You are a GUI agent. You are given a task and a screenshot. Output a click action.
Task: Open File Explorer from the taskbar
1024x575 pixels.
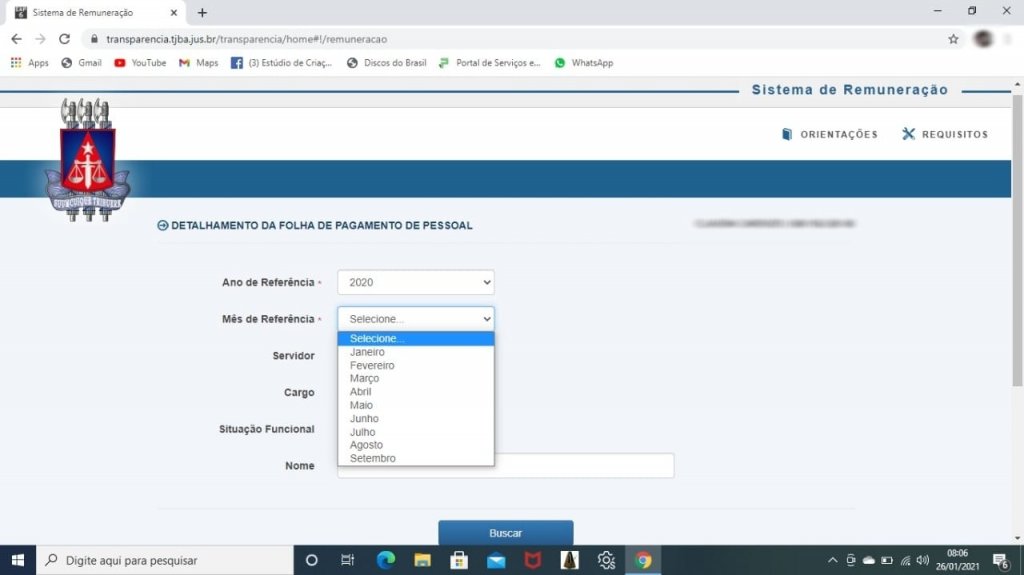tap(422, 560)
